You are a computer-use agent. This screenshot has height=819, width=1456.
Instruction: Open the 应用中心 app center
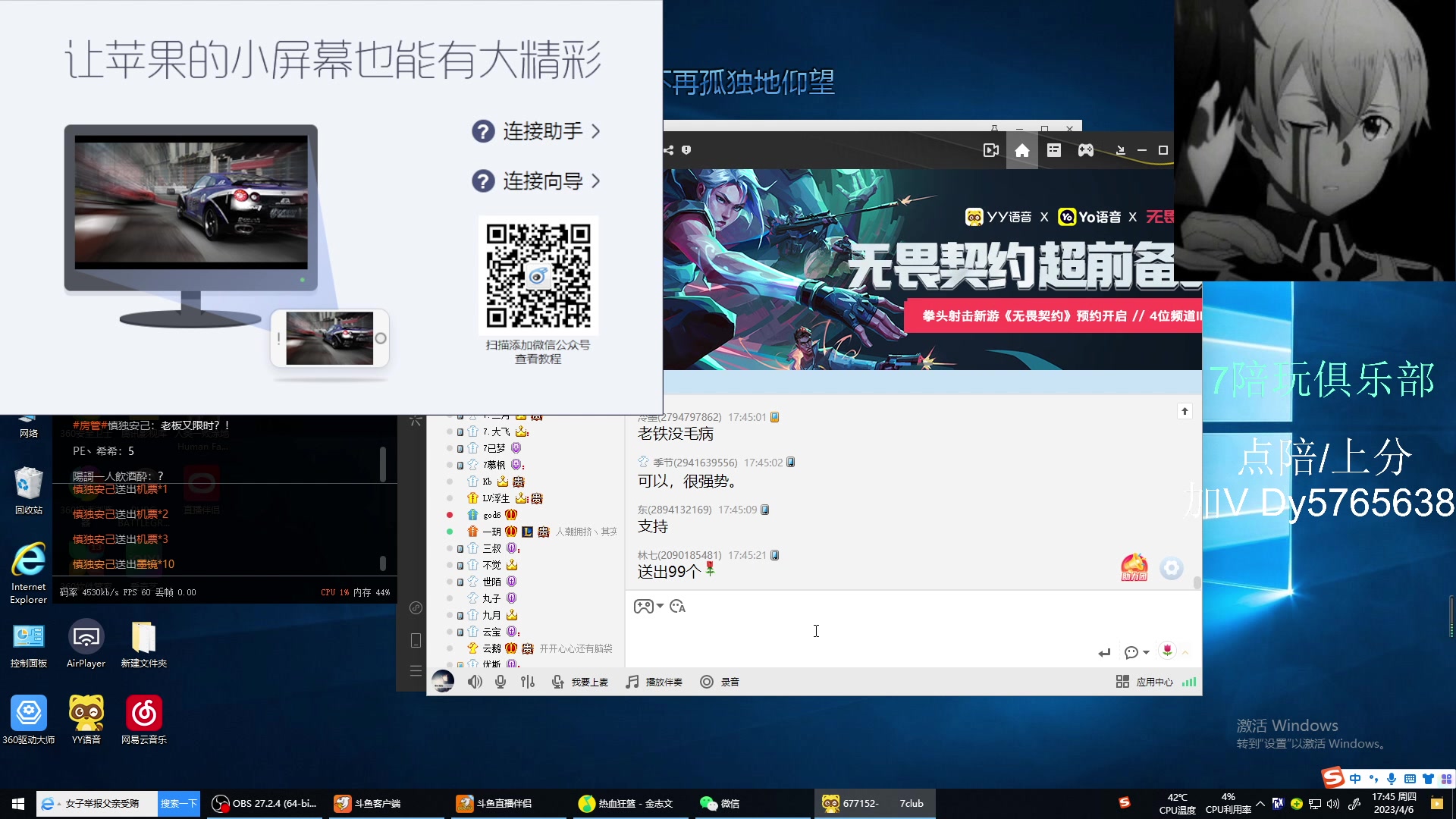[1144, 682]
